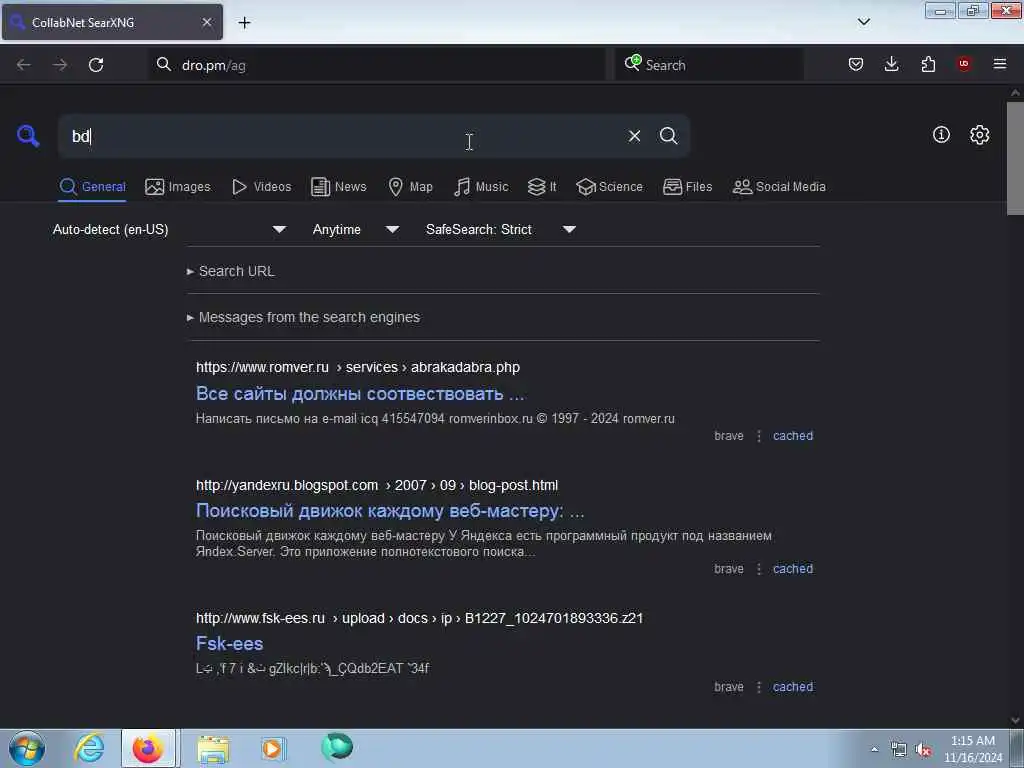The width and height of the screenshot is (1024, 768).
Task: Open Windows Media Player from the taskbar
Action: (x=272, y=748)
